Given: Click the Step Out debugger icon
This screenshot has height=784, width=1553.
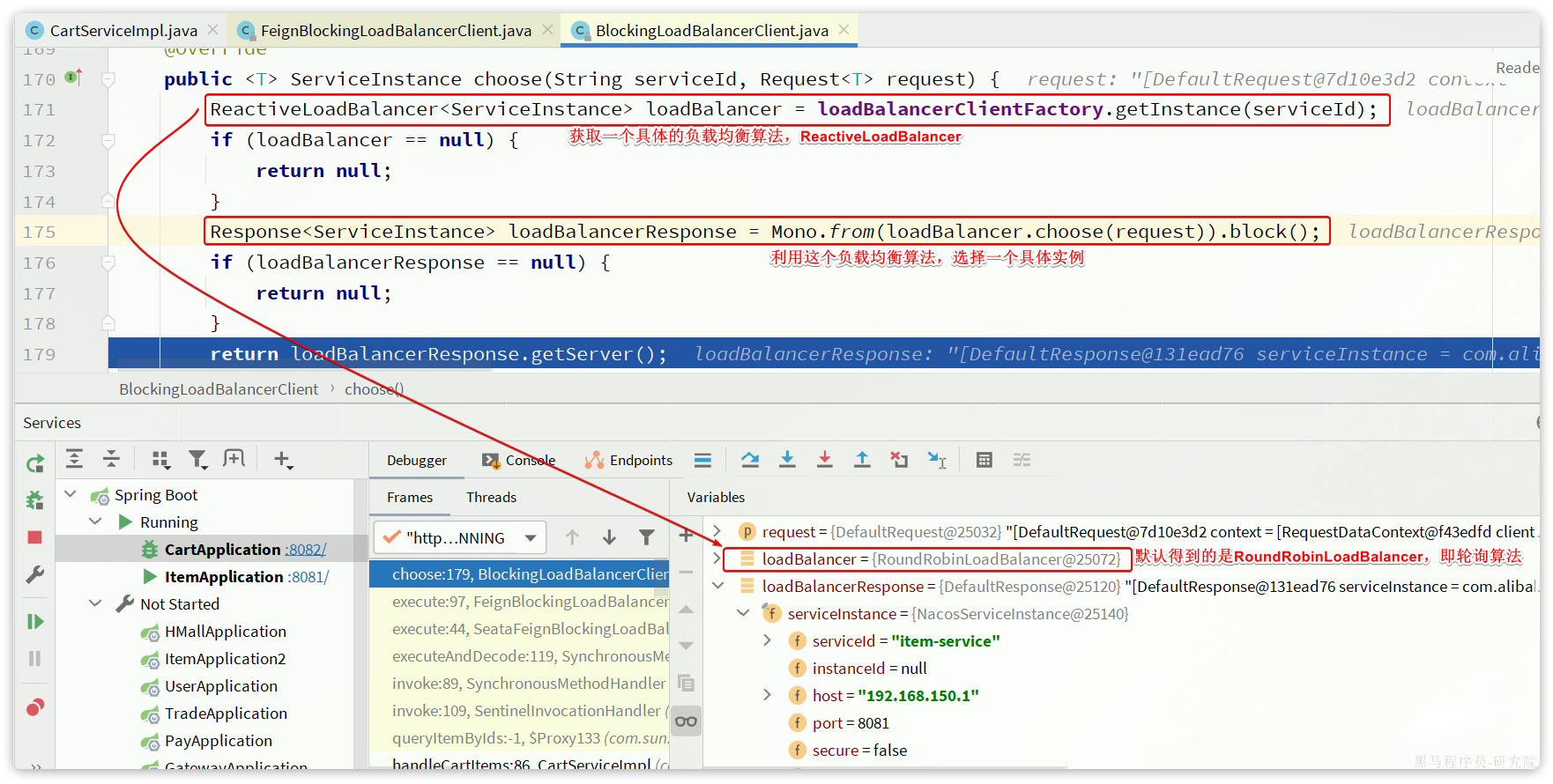Looking at the screenshot, I should 862,460.
